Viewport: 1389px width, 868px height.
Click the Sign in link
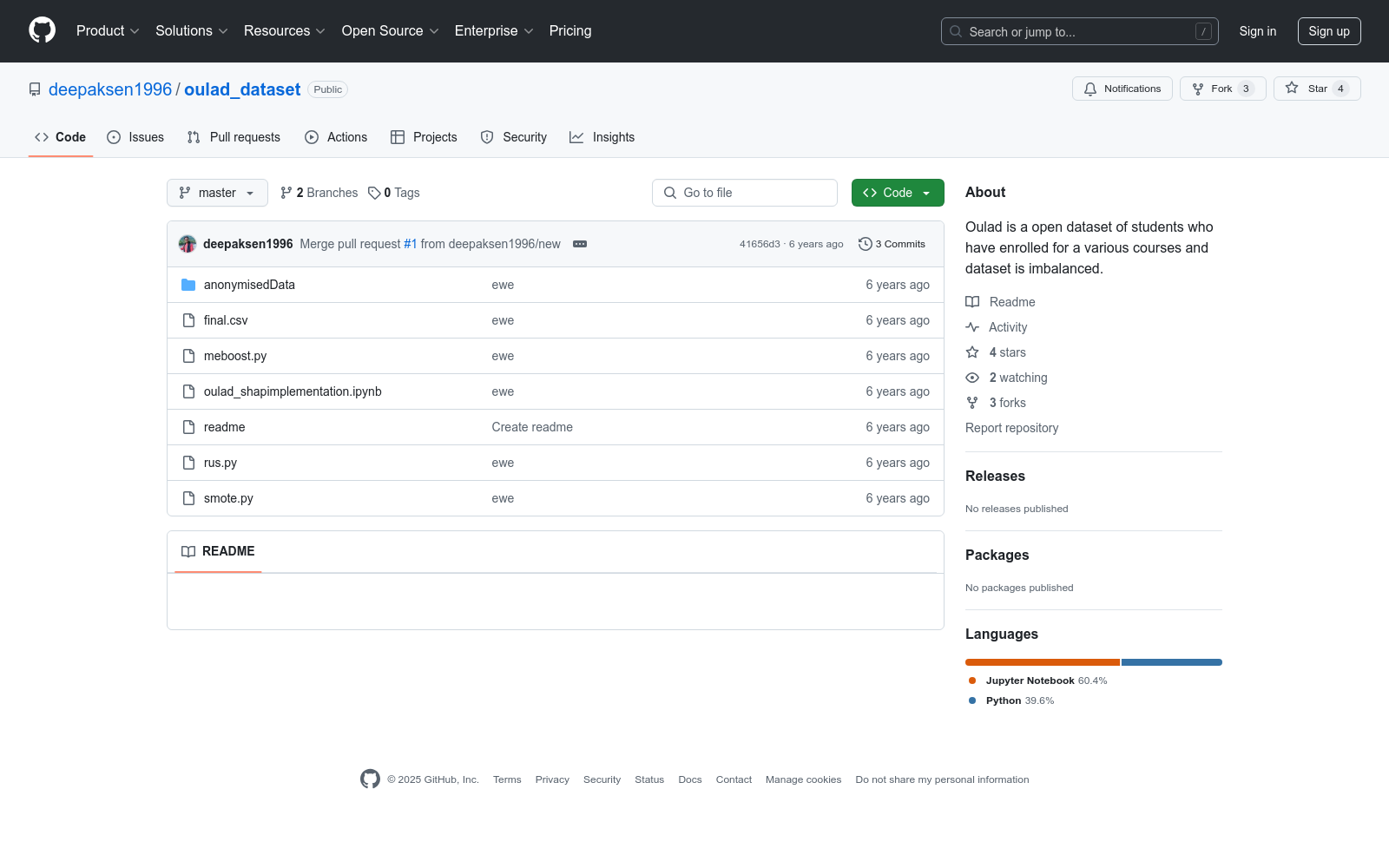(x=1258, y=31)
